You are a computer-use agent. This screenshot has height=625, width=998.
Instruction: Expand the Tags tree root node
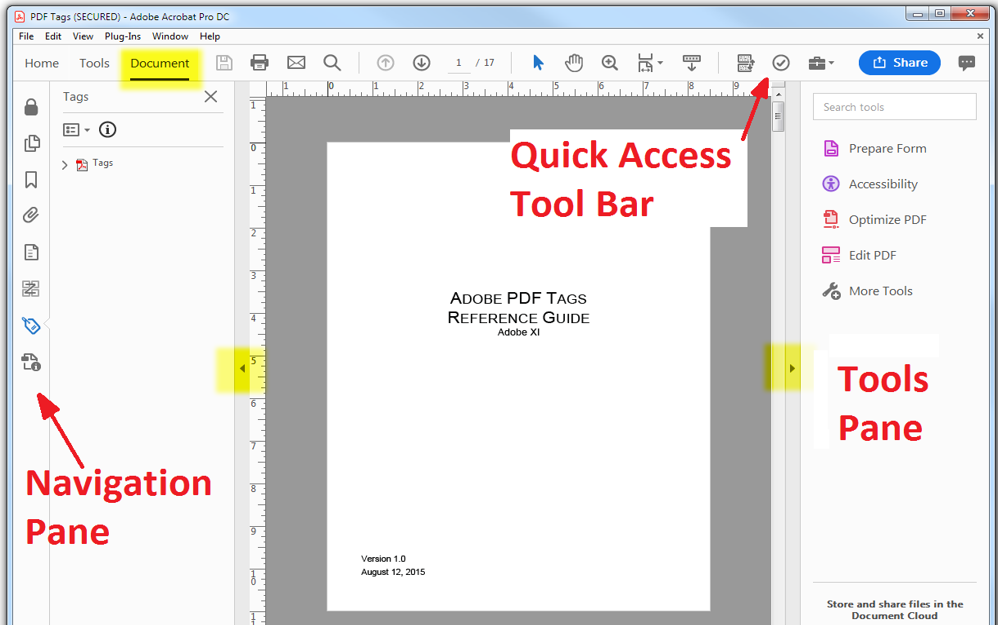(x=65, y=163)
